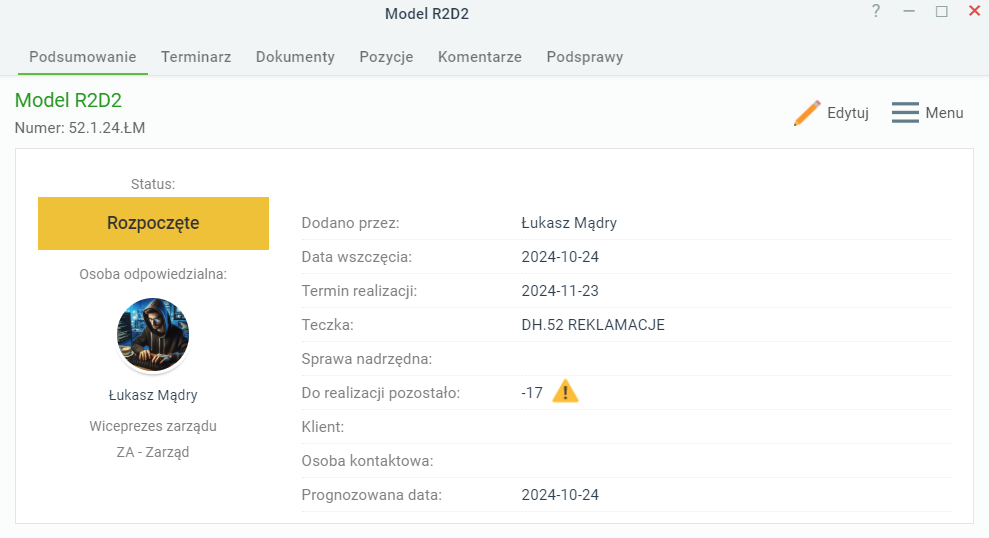Minimize the Model R2D2 window
Image resolution: width=989 pixels, height=538 pixels.
click(909, 11)
